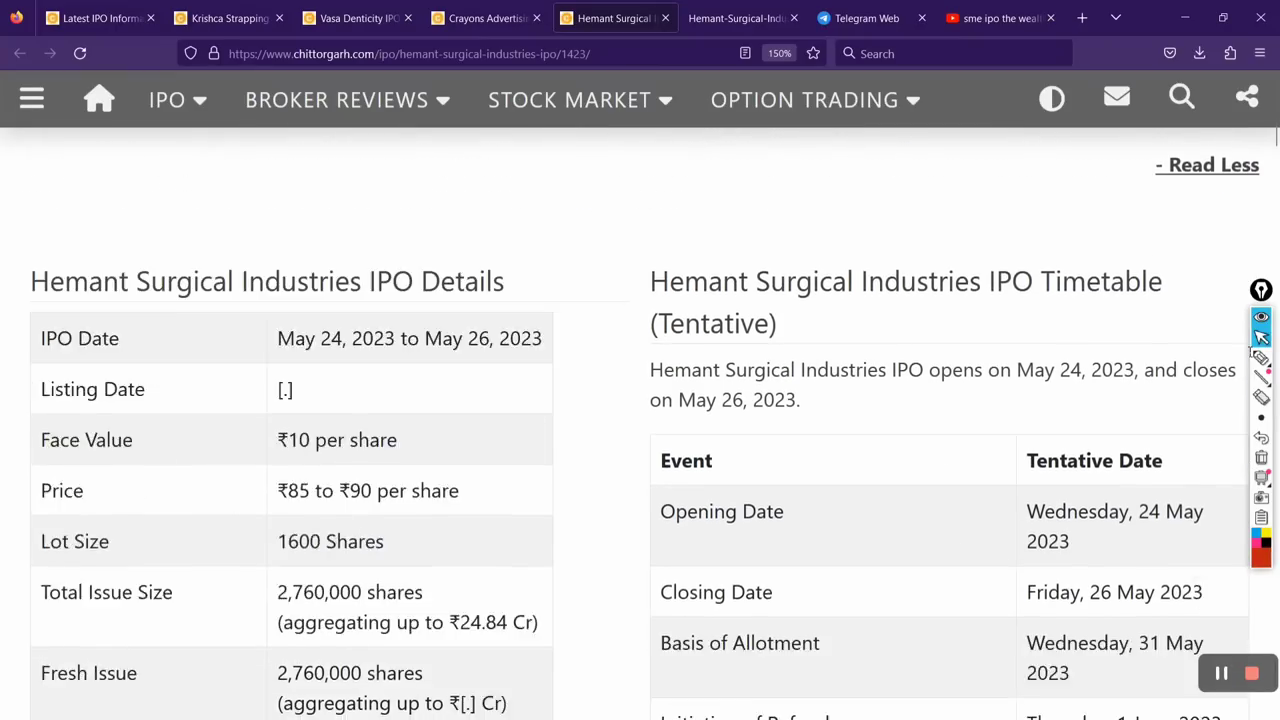This screenshot has width=1280, height=720.
Task: Click the browser Search box
Action: 955,53
